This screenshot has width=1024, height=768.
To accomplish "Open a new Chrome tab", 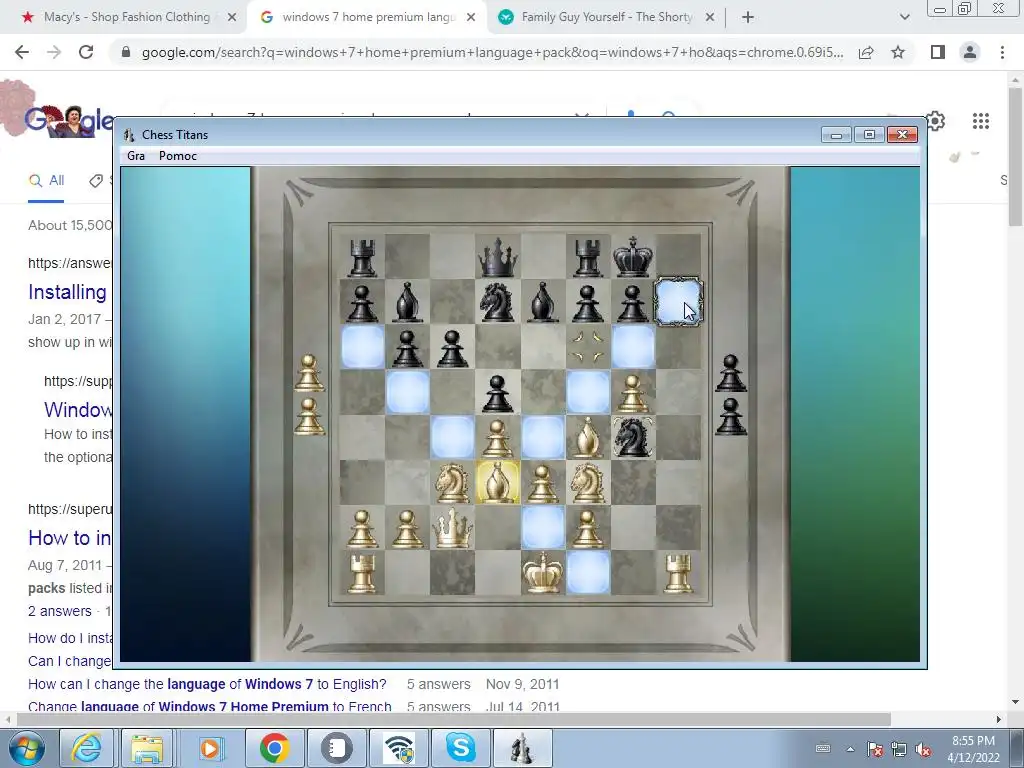I will tap(748, 18).
